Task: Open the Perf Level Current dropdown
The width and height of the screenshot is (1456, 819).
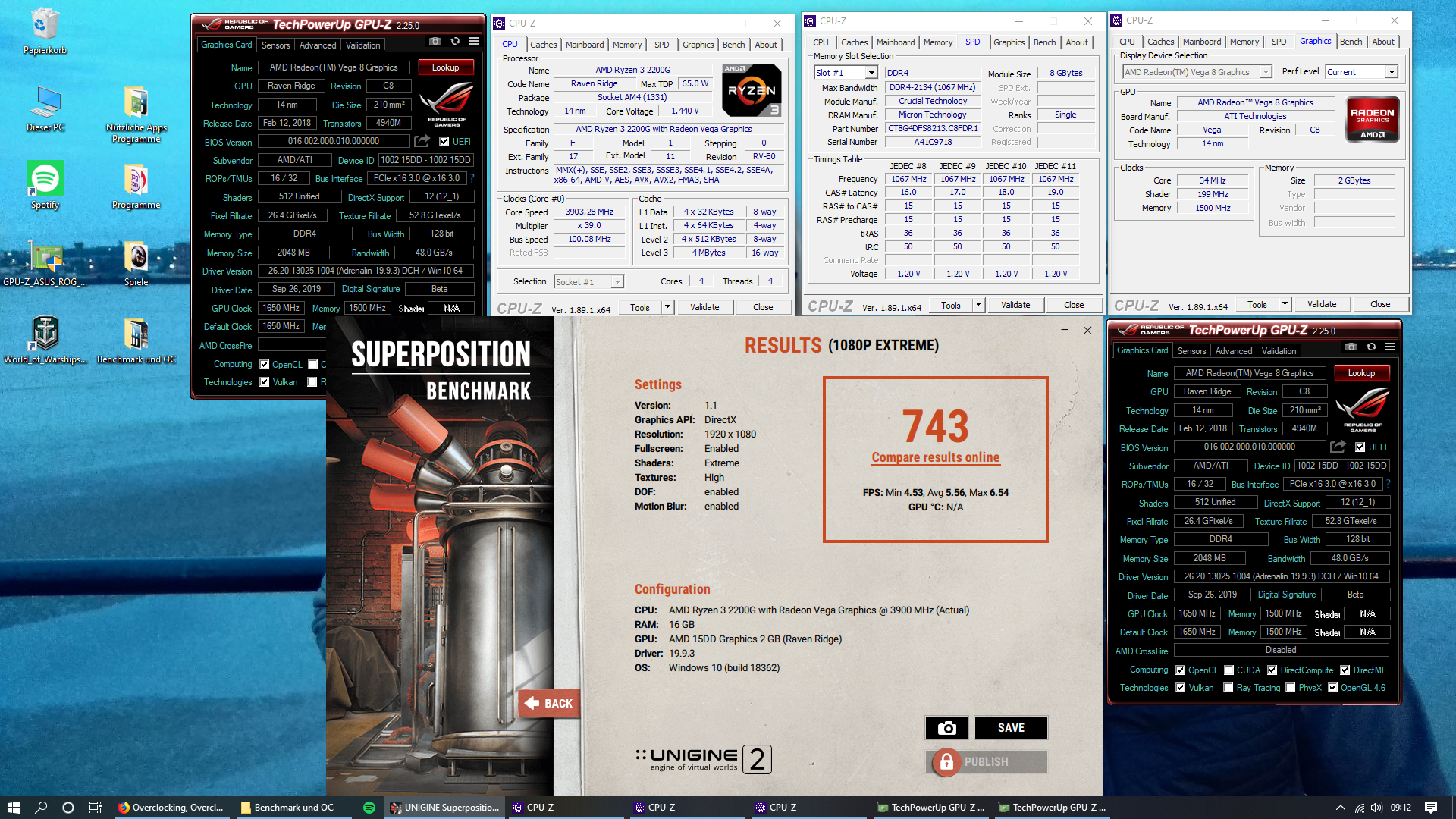Action: [1361, 72]
